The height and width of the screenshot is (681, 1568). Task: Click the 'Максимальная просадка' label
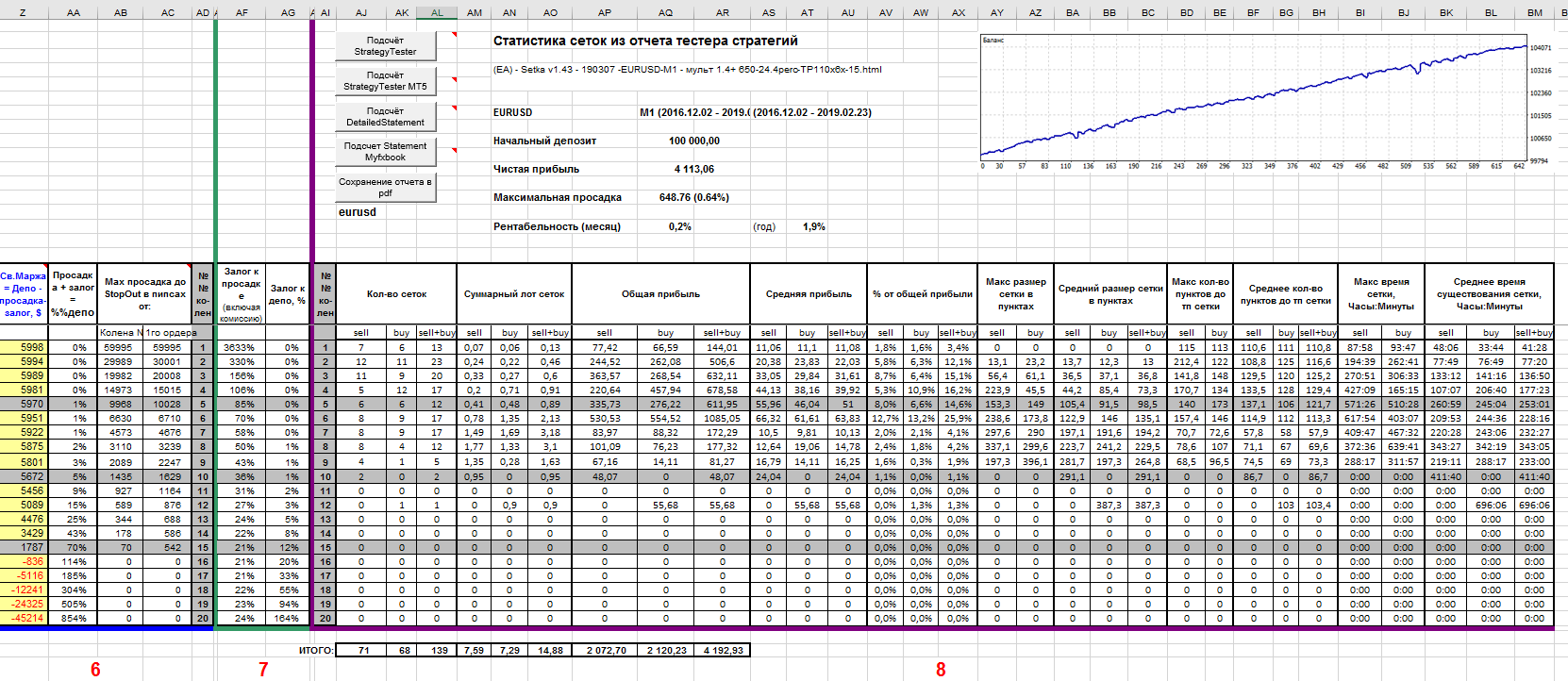[x=558, y=197]
